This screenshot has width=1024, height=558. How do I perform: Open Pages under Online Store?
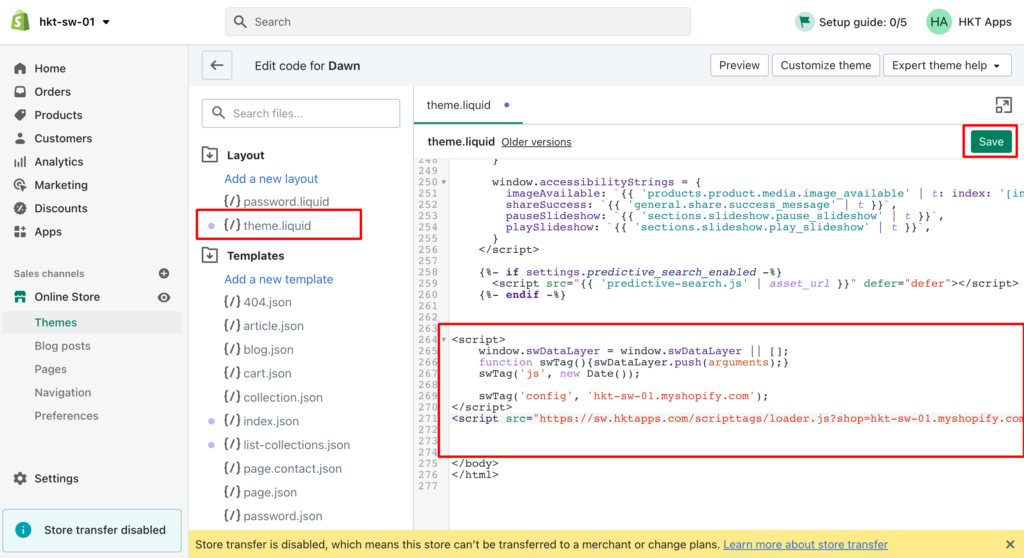pyautogui.click(x=50, y=369)
